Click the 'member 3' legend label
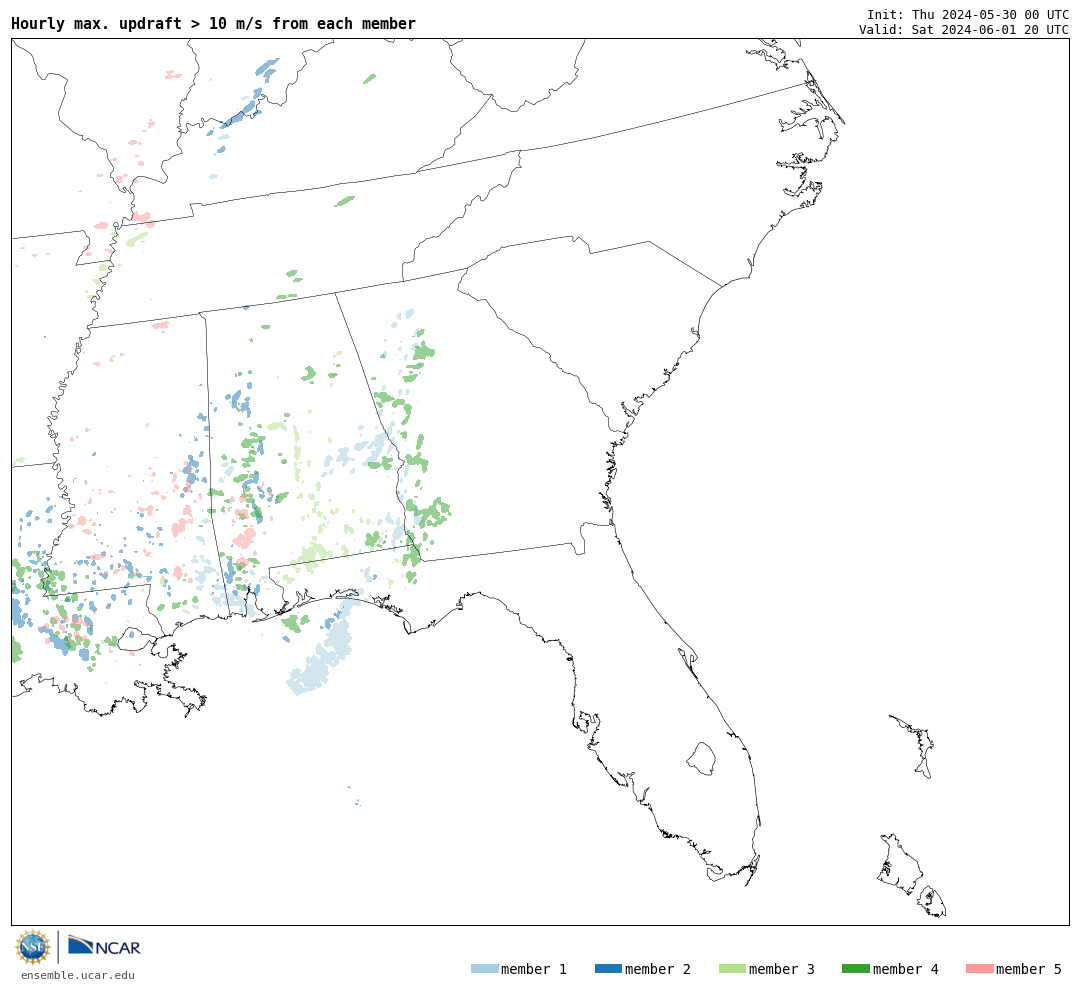Viewport: 1080px width, 988px height. [x=782, y=969]
